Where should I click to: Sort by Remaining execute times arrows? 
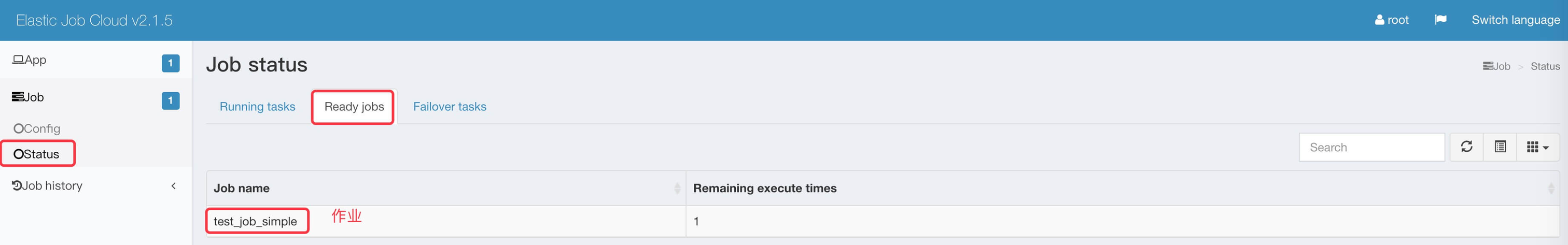point(1550,189)
